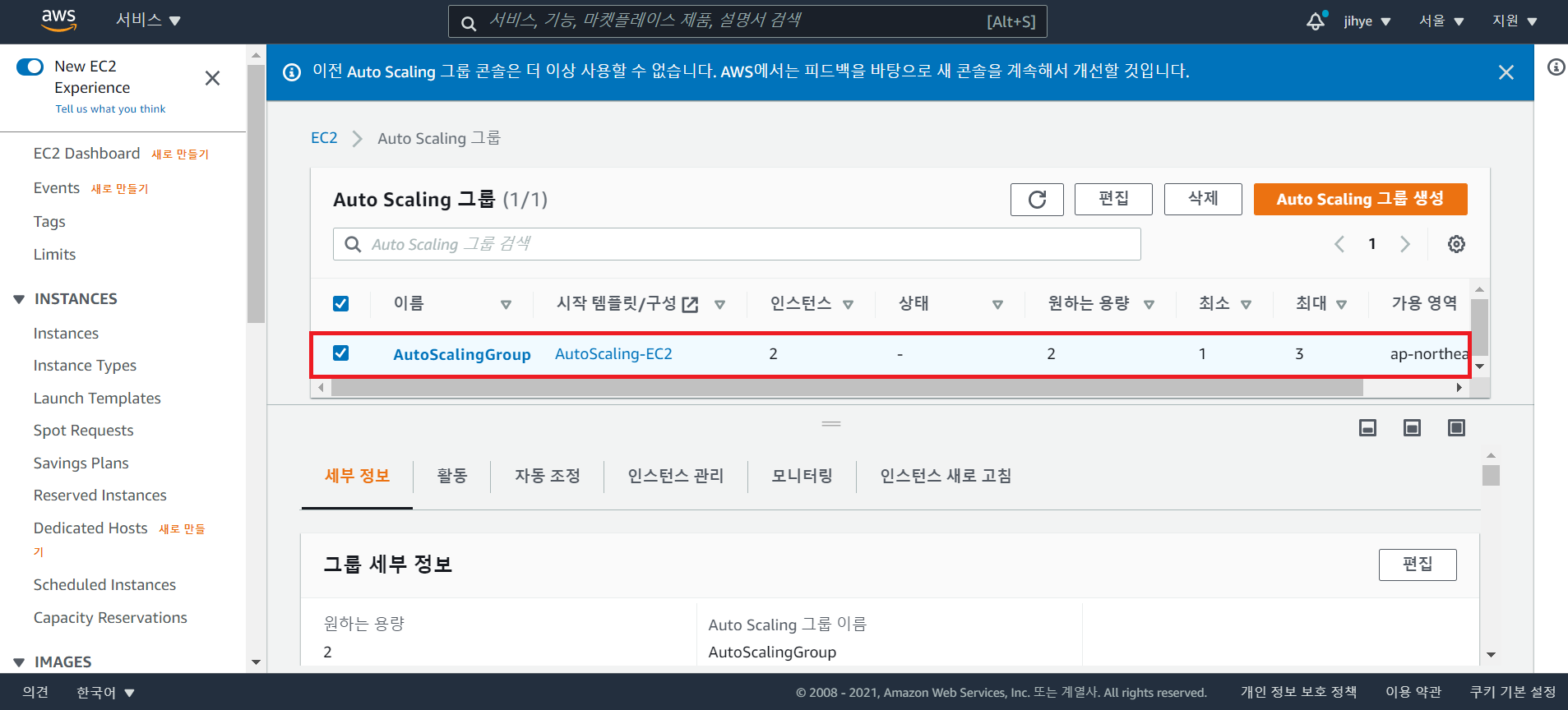
Task: Switch to the 자동 조정 tab
Action: coord(548,476)
